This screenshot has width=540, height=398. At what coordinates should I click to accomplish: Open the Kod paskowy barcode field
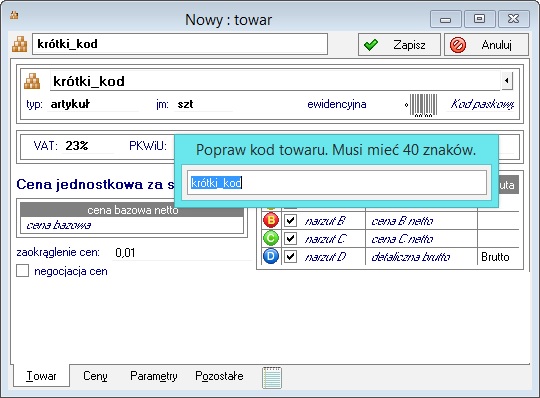(482, 104)
